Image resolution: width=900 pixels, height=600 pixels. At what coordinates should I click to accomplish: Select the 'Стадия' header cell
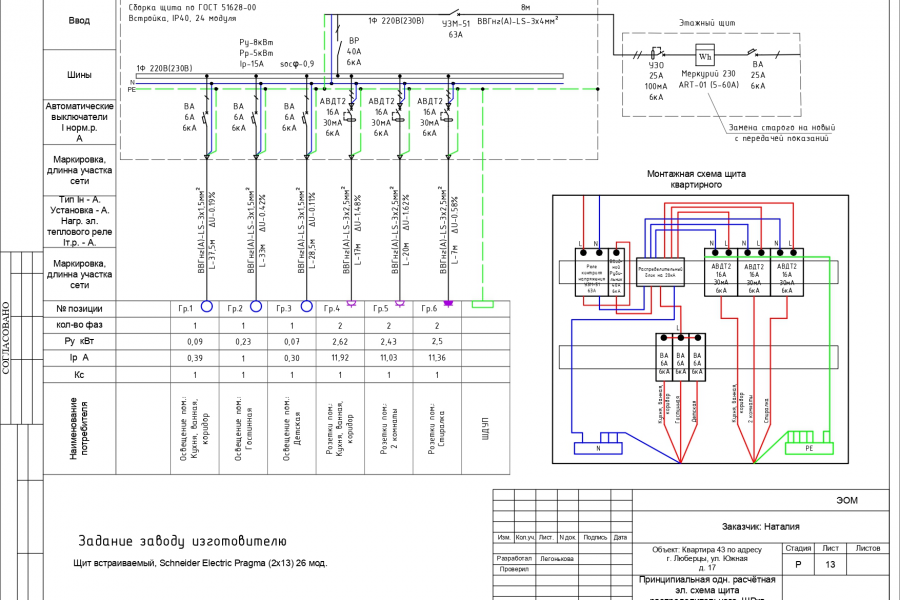pyautogui.click(x=798, y=548)
